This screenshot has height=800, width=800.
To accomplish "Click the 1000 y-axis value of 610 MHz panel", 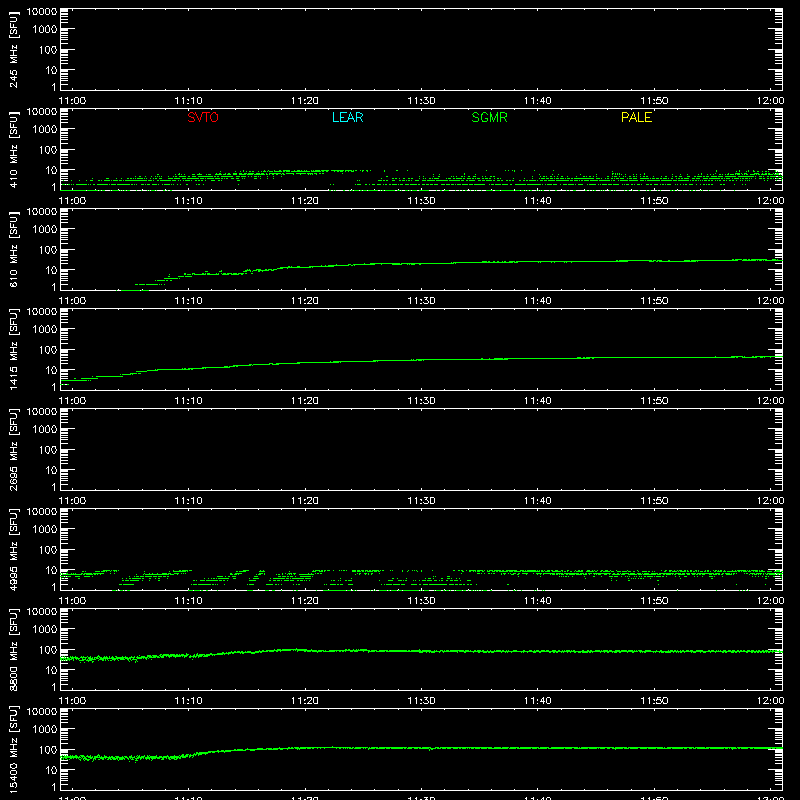I will tap(45, 229).
